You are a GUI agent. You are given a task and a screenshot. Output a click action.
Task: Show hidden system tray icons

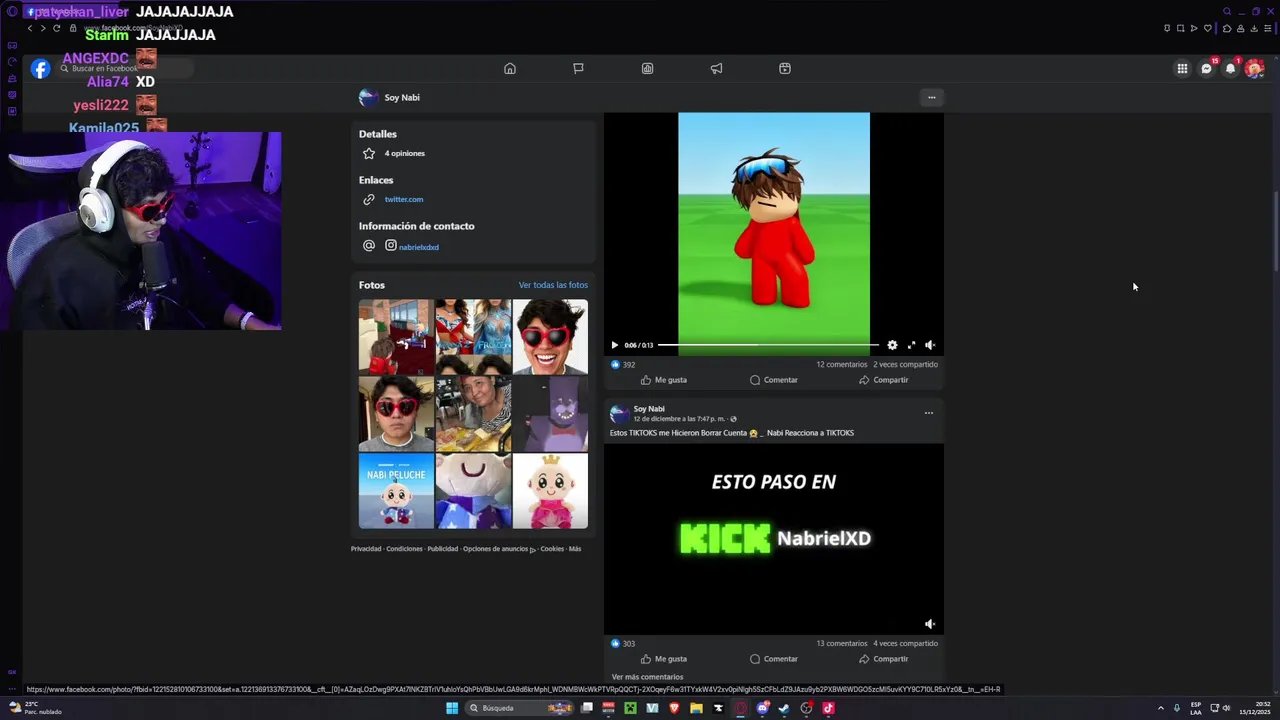[x=1160, y=708]
